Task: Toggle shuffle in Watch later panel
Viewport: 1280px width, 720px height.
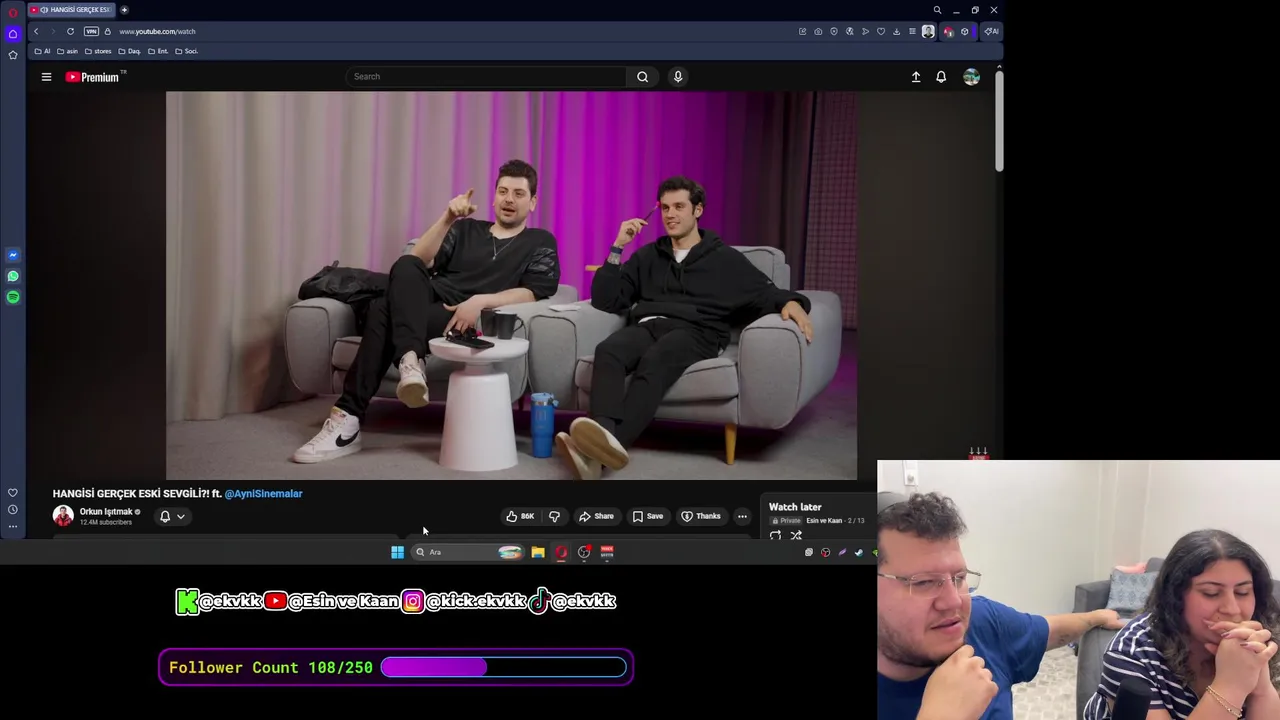Action: [x=796, y=536]
